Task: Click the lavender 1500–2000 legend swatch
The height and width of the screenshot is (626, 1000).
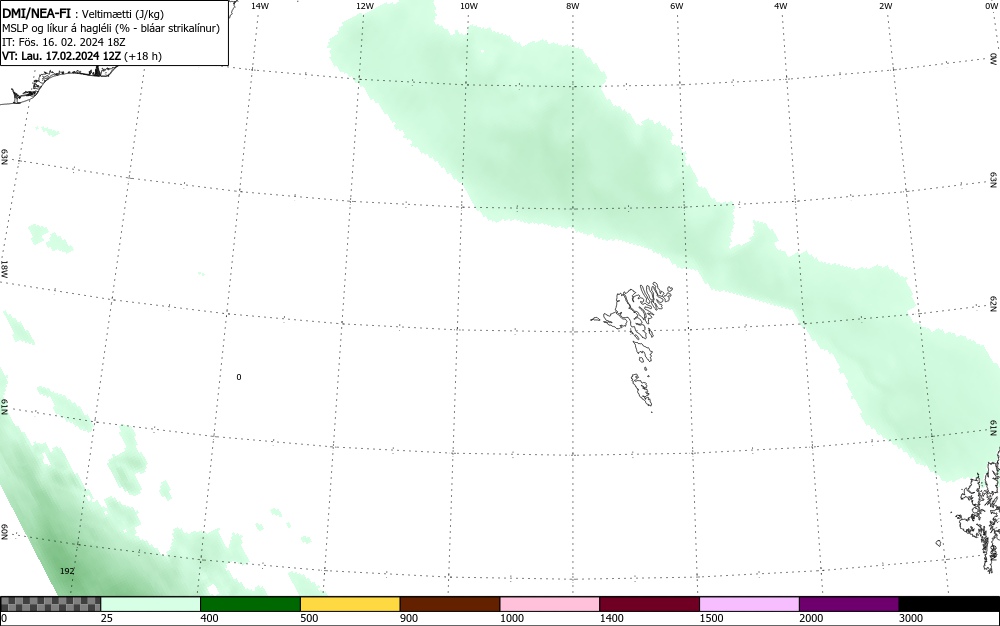Action: [x=749, y=604]
